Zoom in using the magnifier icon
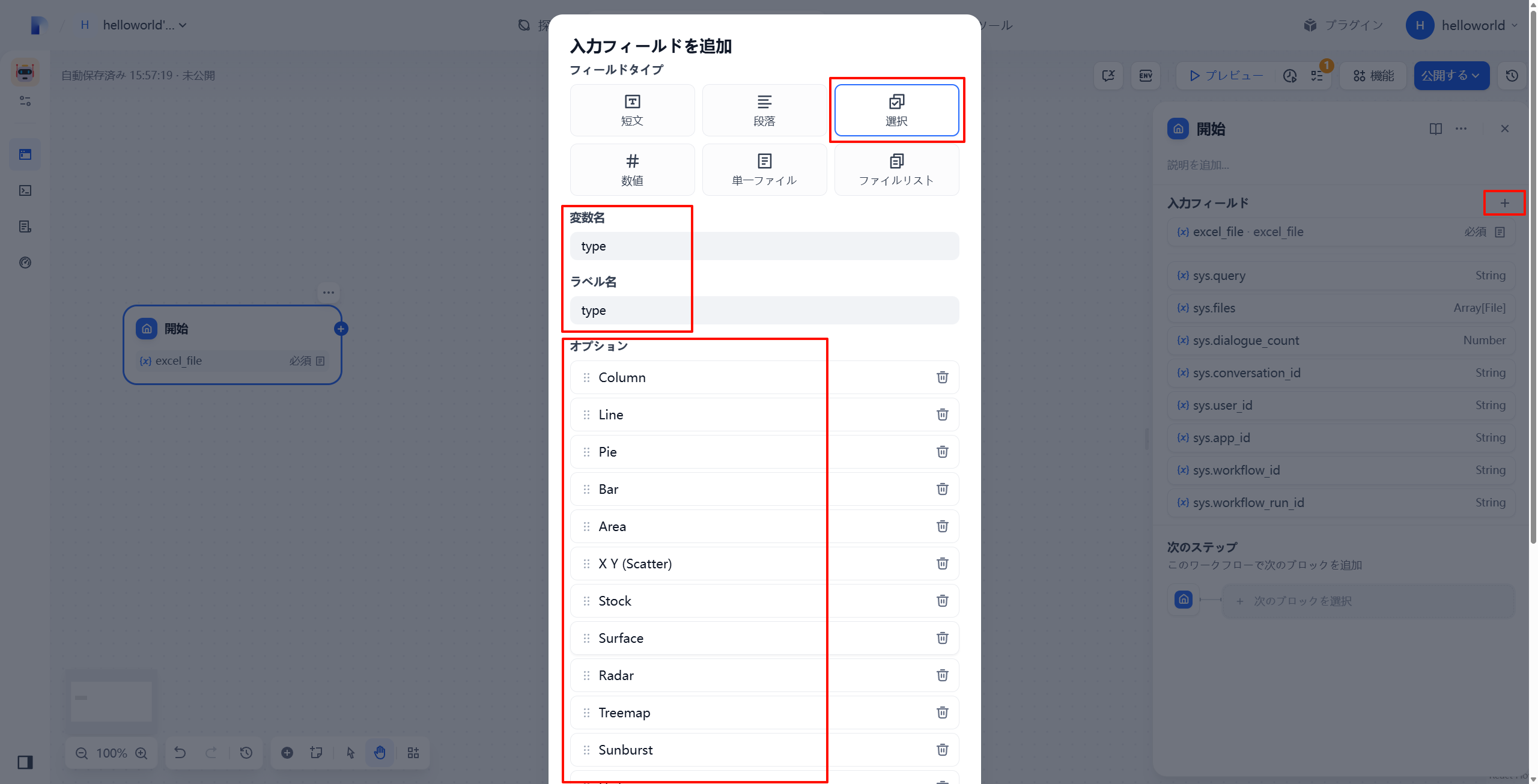1538x784 pixels. (x=142, y=752)
